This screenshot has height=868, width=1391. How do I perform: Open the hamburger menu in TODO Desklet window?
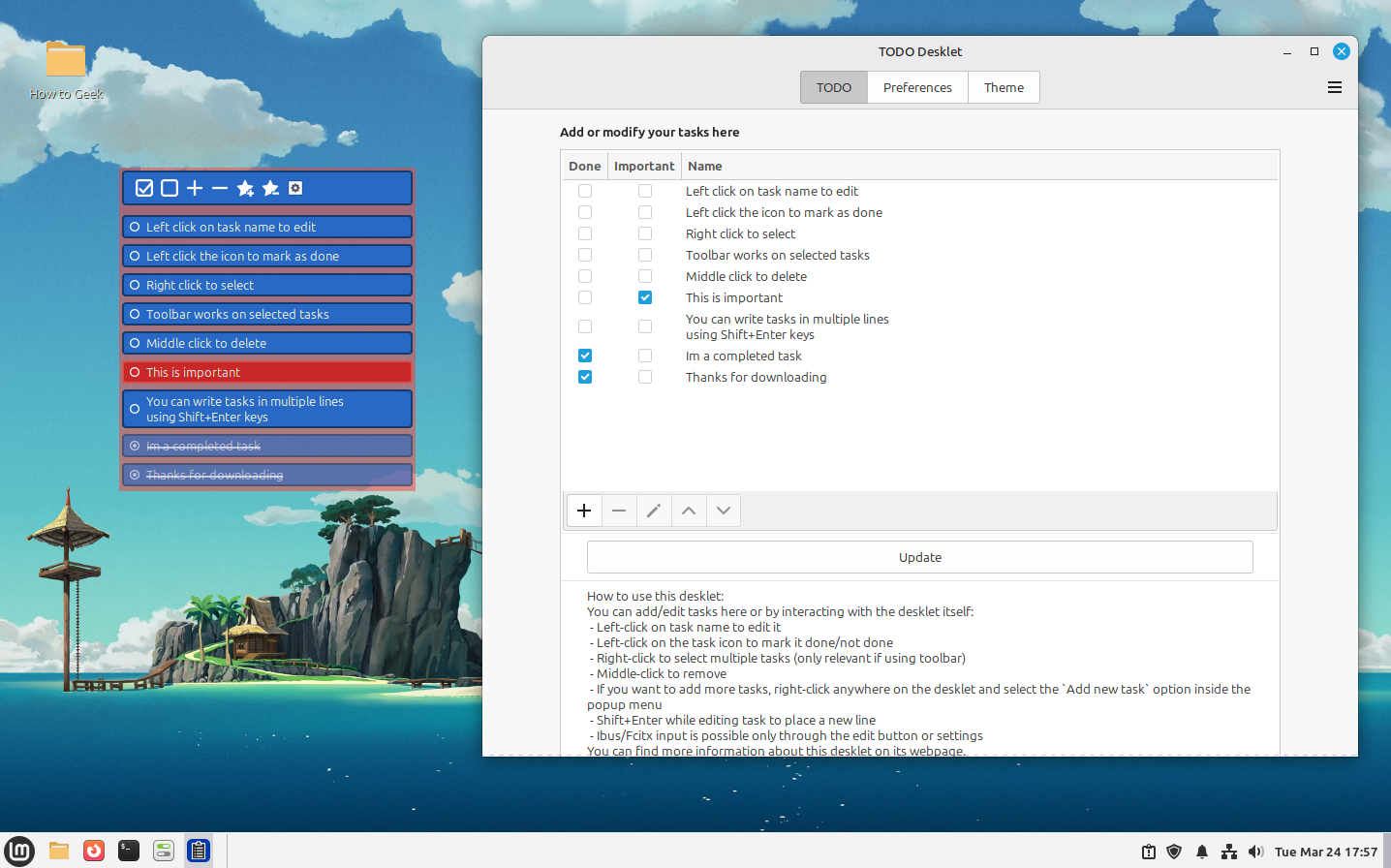click(1335, 87)
